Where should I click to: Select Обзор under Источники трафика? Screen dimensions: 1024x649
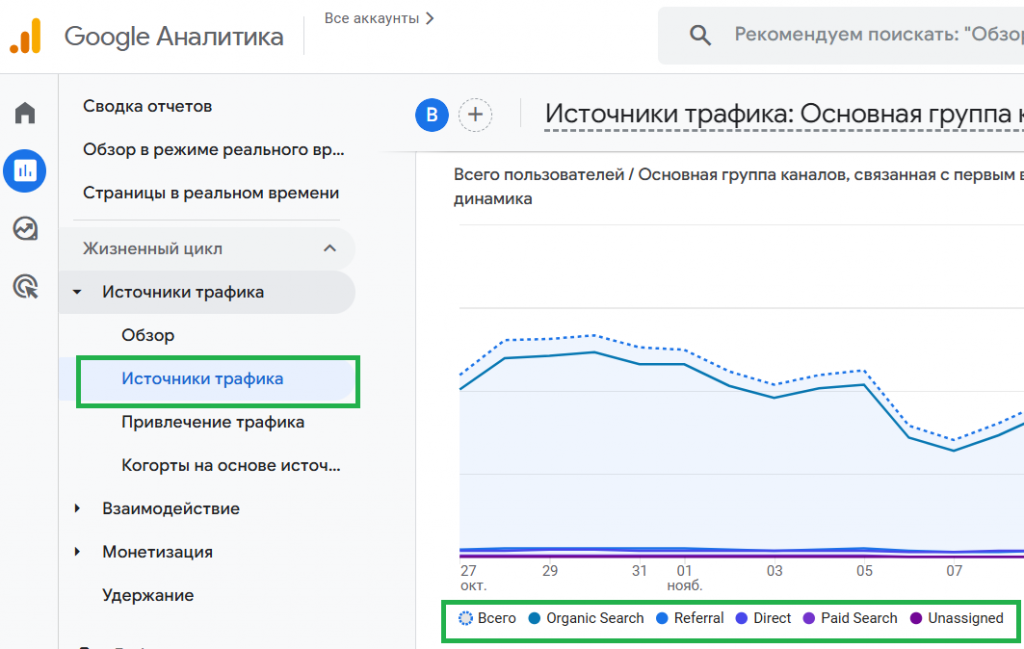coord(148,335)
